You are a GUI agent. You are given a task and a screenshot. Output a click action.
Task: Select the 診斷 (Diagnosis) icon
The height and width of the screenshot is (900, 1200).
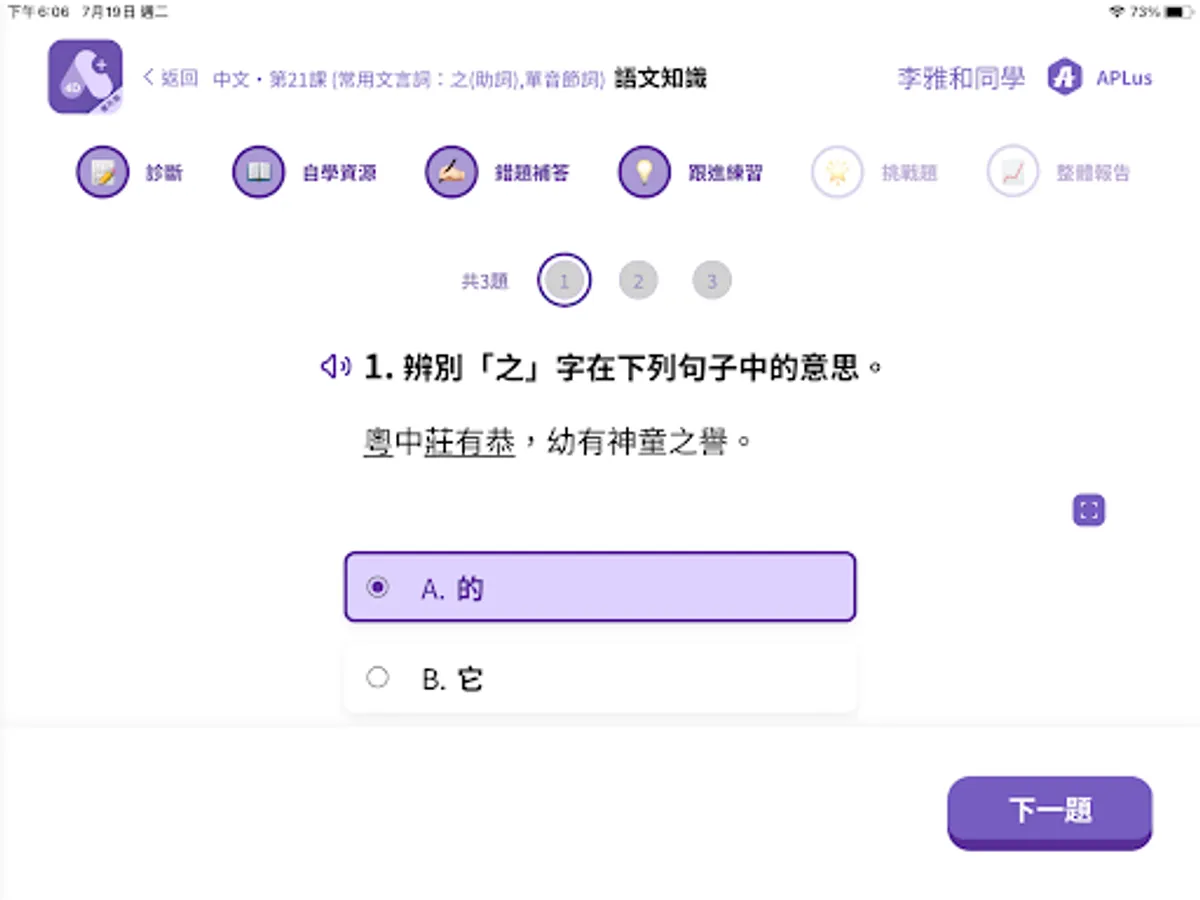click(103, 171)
